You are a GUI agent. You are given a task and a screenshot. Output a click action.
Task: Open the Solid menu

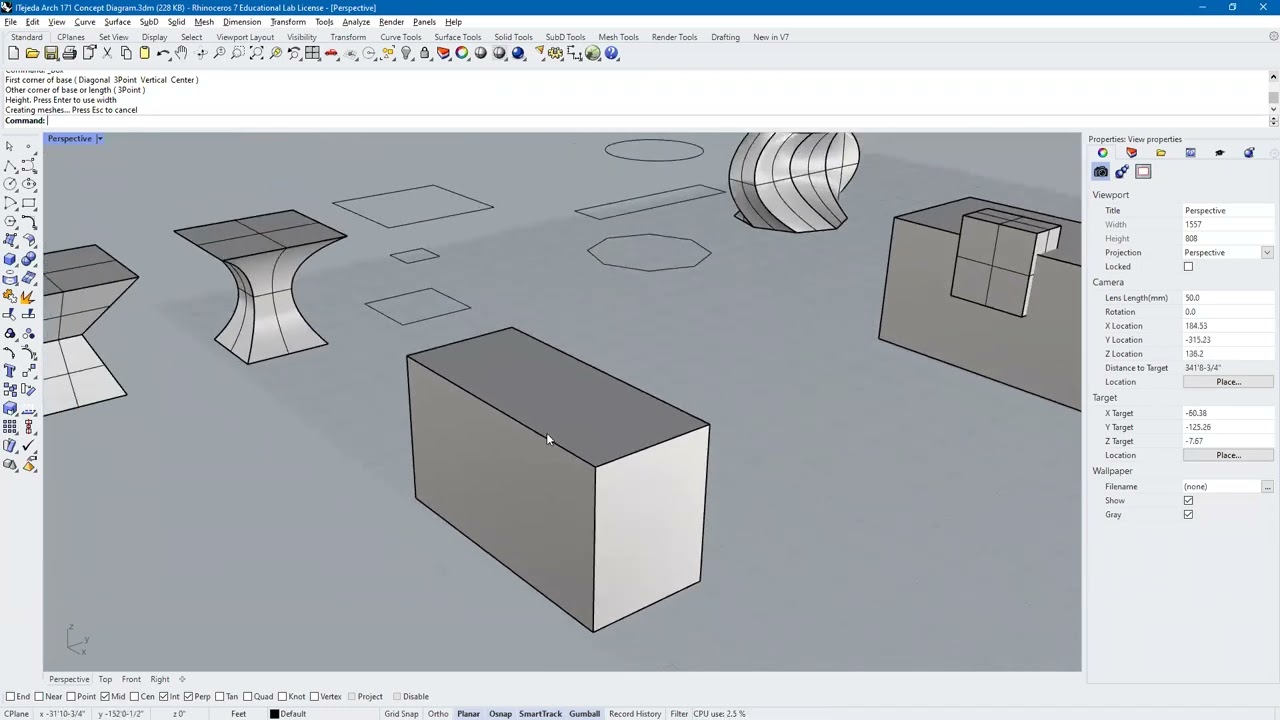click(176, 22)
